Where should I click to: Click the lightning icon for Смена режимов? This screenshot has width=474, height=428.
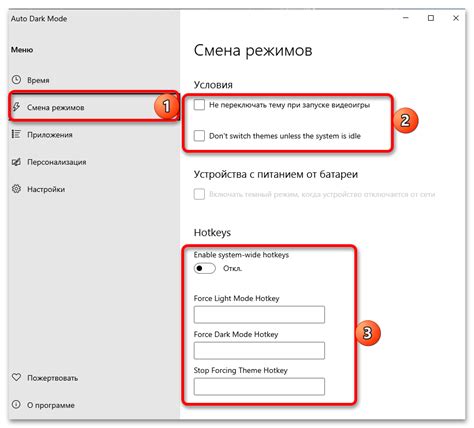(16, 107)
